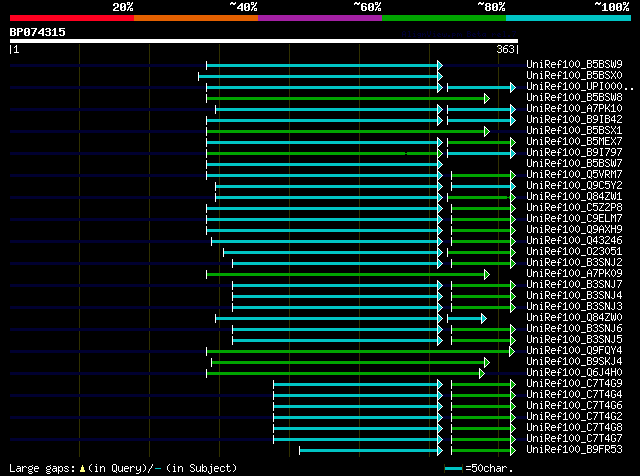Select the UniRef100_Q43246 label
This screenshot has height=476, width=640.
click(x=574, y=241)
